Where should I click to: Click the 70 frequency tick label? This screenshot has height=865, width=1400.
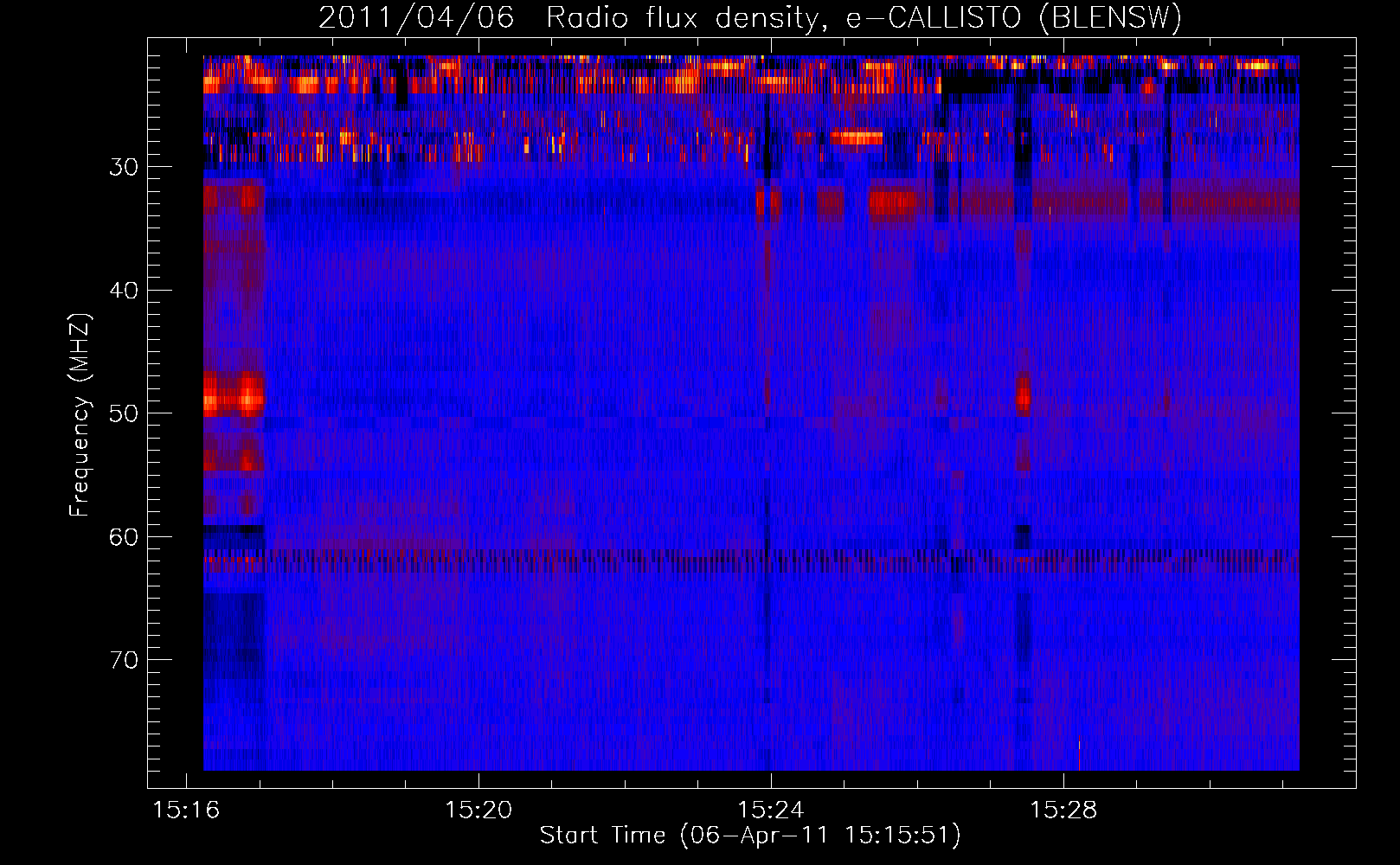(124, 660)
